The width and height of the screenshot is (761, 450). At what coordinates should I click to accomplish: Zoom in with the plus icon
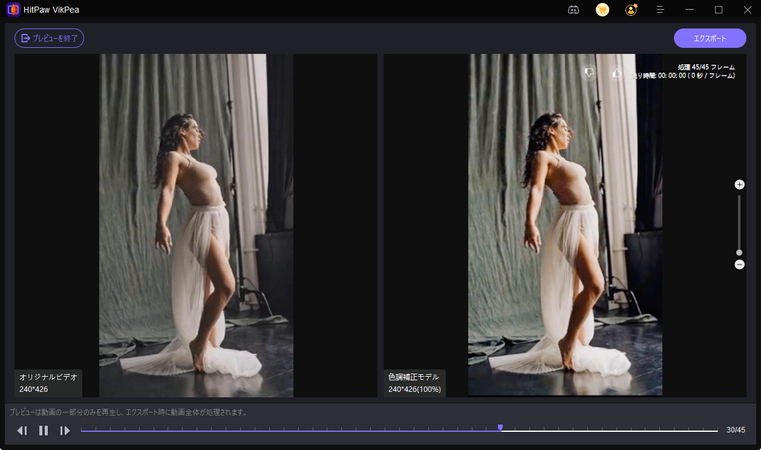[739, 185]
